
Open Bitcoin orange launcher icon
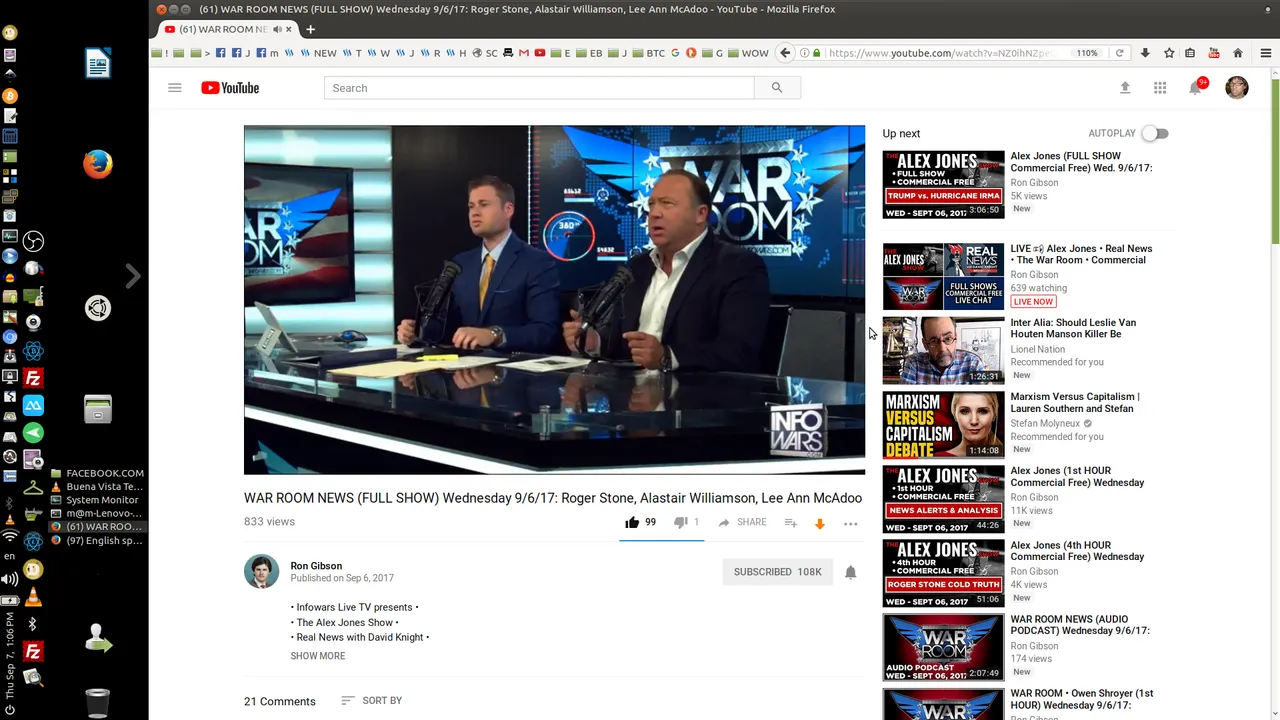[x=10, y=95]
